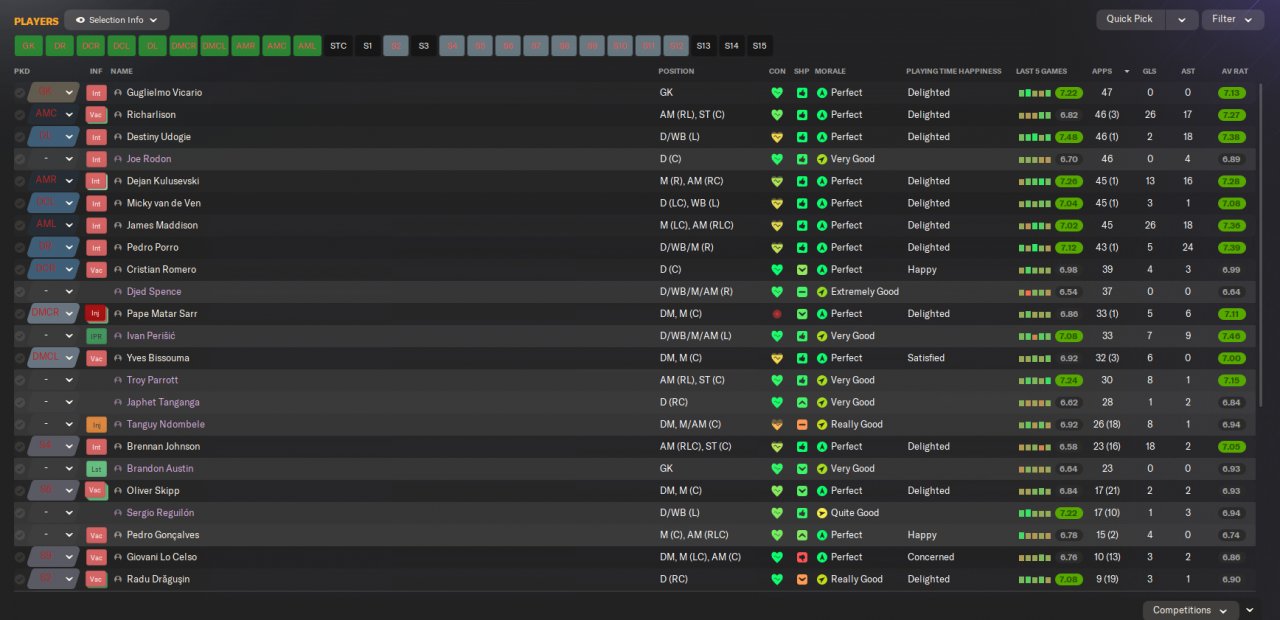Click Sergio Reguilón's Quite Good morale icon
The image size is (1280, 620).
822,513
